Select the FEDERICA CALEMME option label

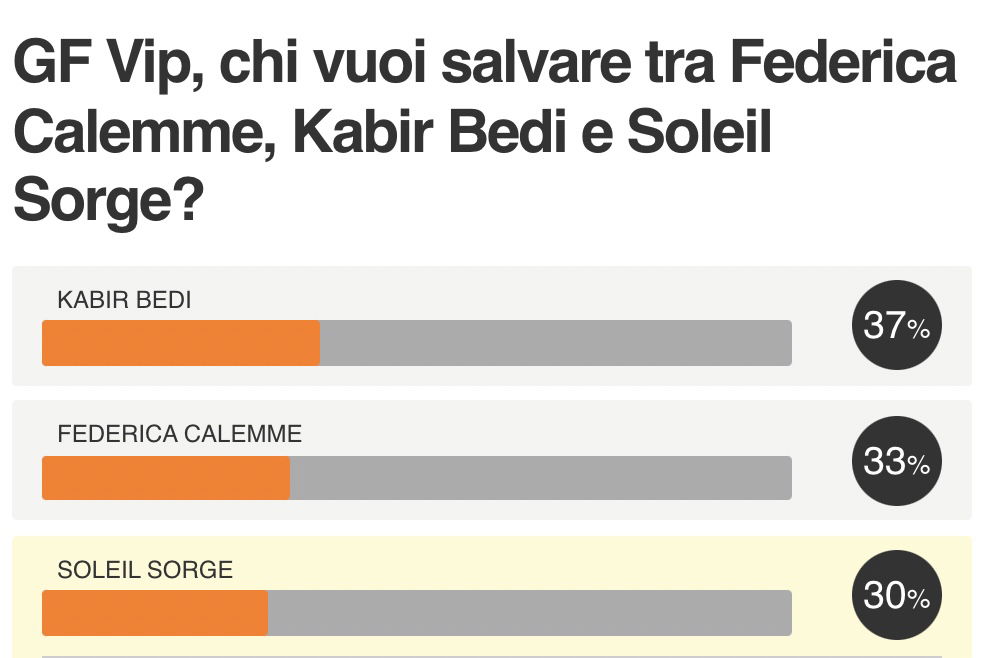180,434
